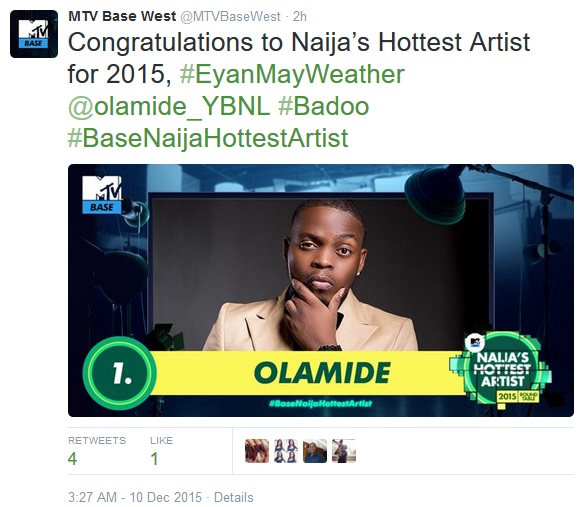Open #BaseNaijaHottestArtist hashtag in tweet text
This screenshot has height=507, width=577.
pyautogui.click(x=208, y=139)
